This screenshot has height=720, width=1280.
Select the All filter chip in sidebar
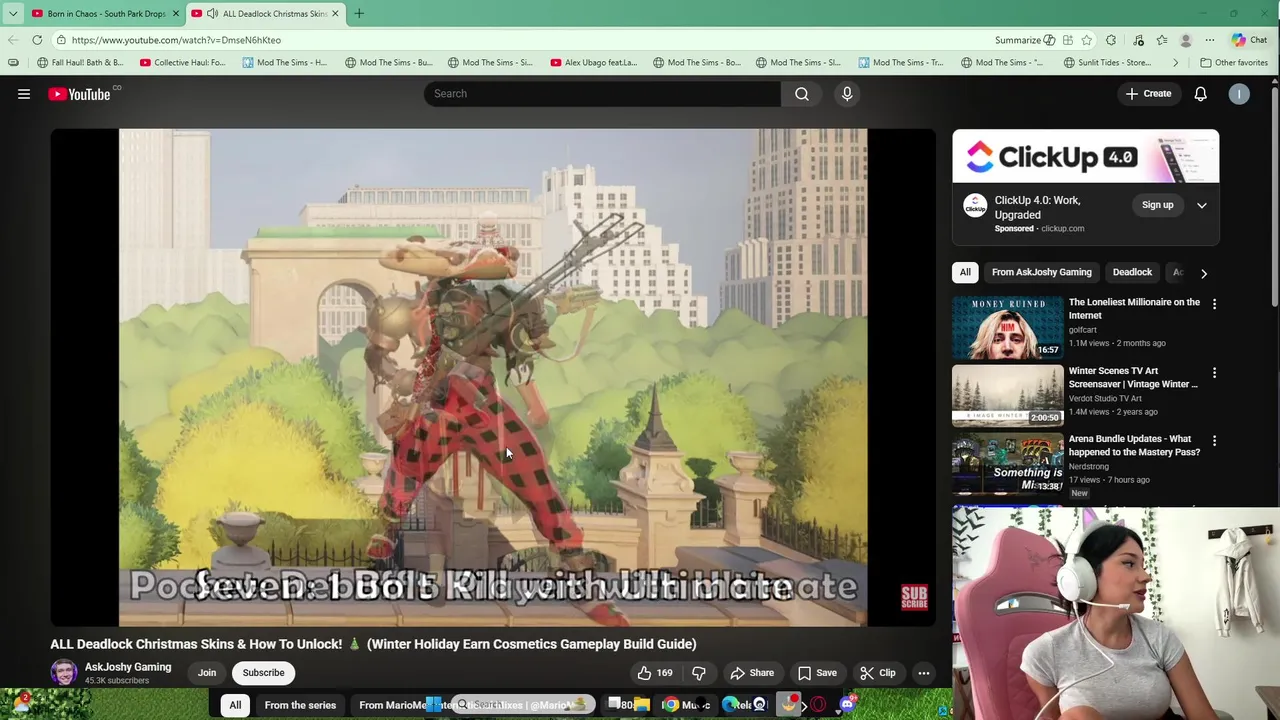click(x=965, y=272)
